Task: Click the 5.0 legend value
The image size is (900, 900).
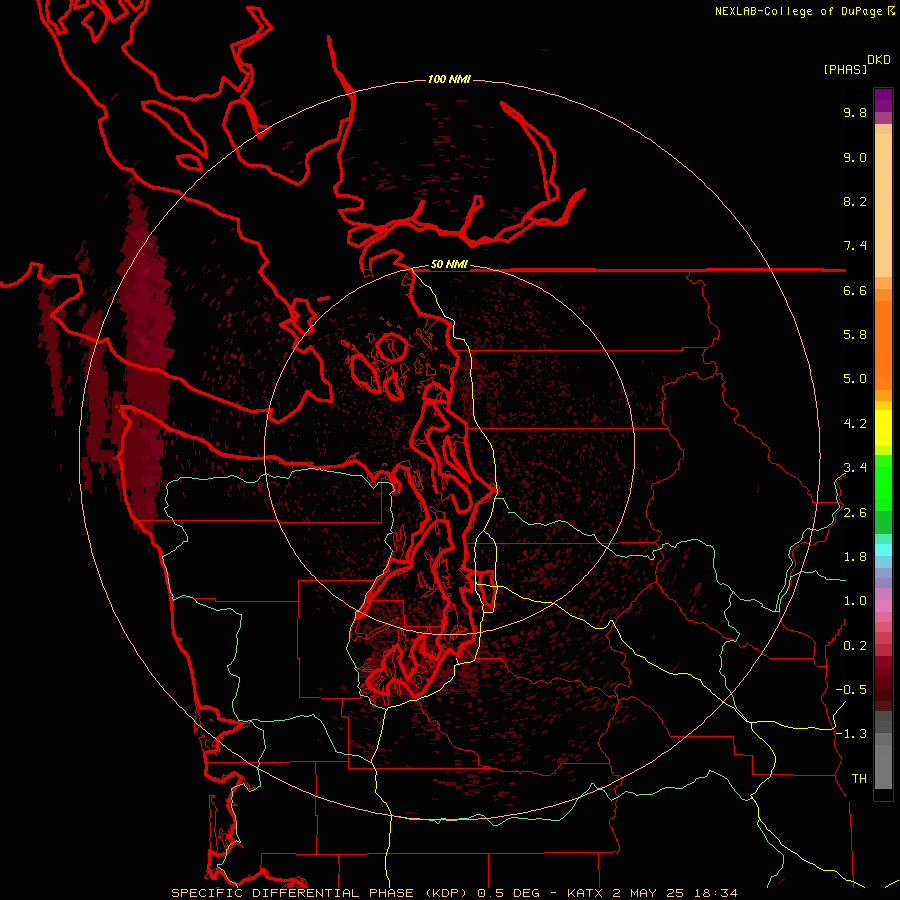Action: 855,379
